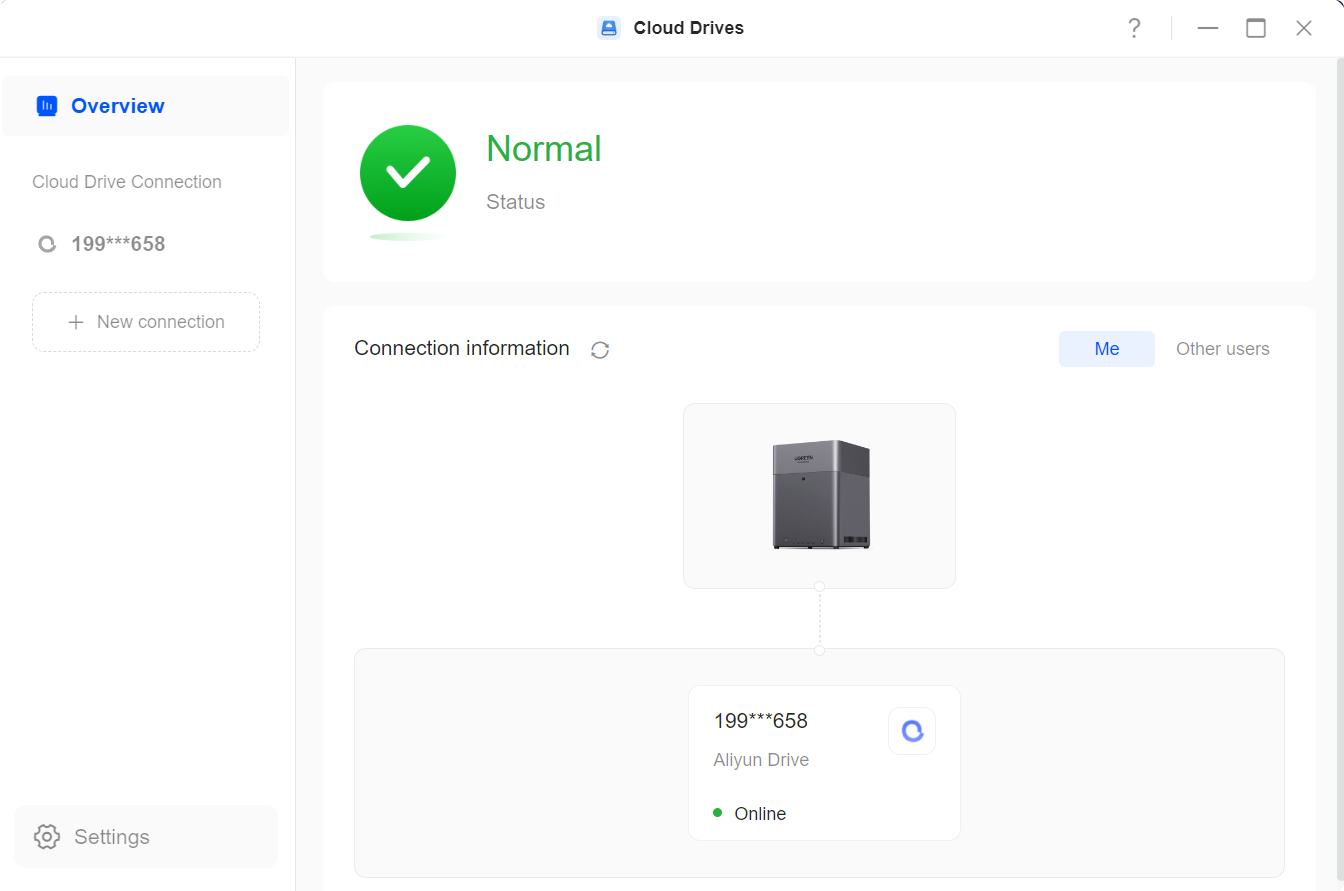Click the Settings label at bottom left
The width and height of the screenshot is (1344, 891).
(112, 837)
